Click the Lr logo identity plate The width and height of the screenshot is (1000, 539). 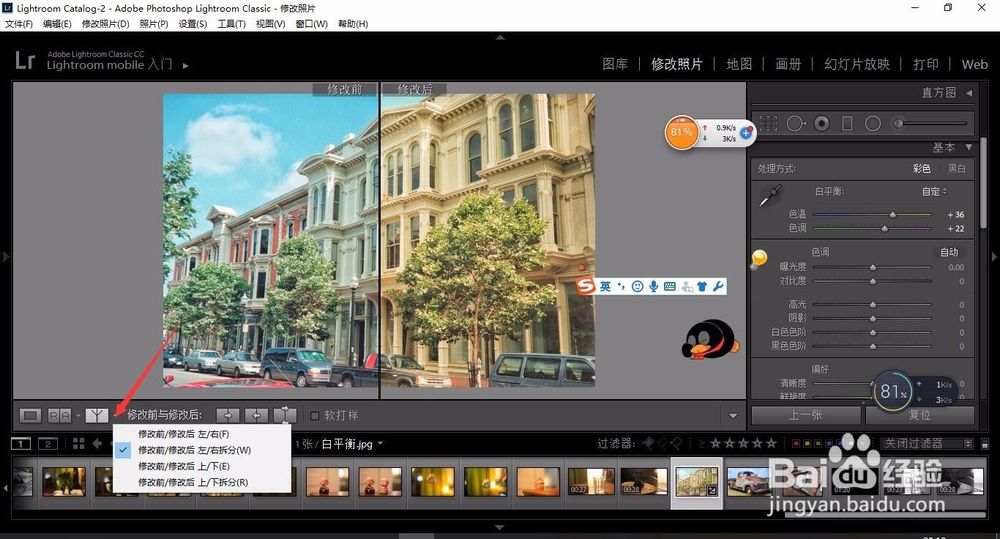click(25, 61)
